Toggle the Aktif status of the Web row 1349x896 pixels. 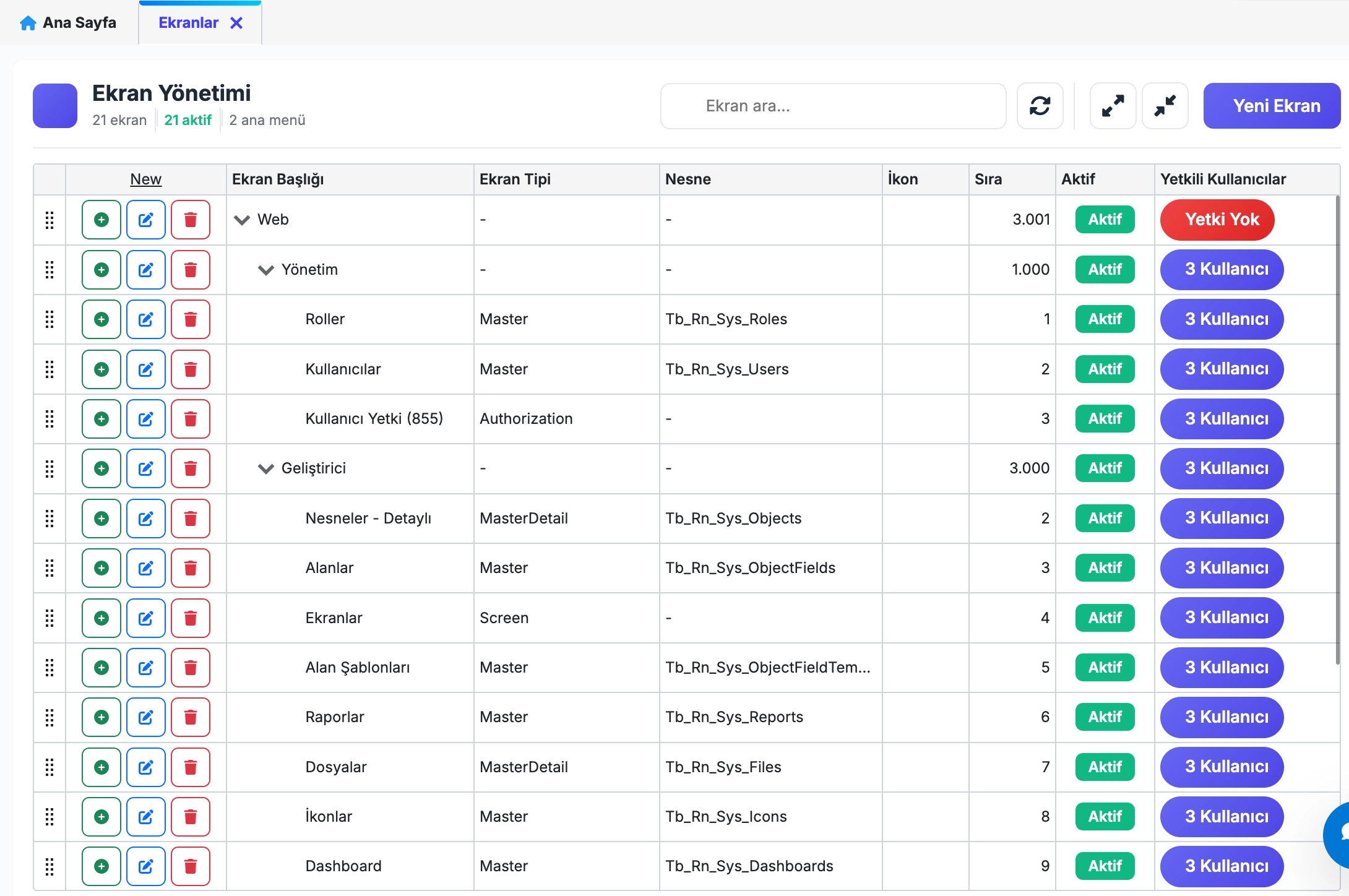[1105, 220]
